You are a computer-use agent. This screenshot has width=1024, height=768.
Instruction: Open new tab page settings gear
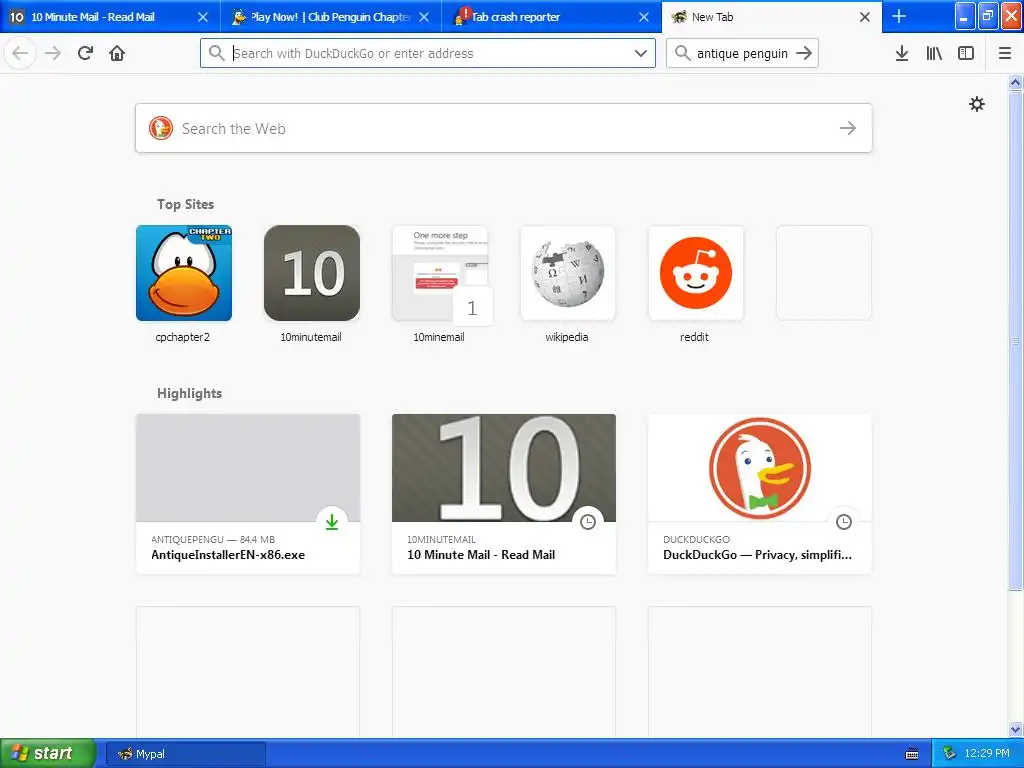click(x=976, y=104)
